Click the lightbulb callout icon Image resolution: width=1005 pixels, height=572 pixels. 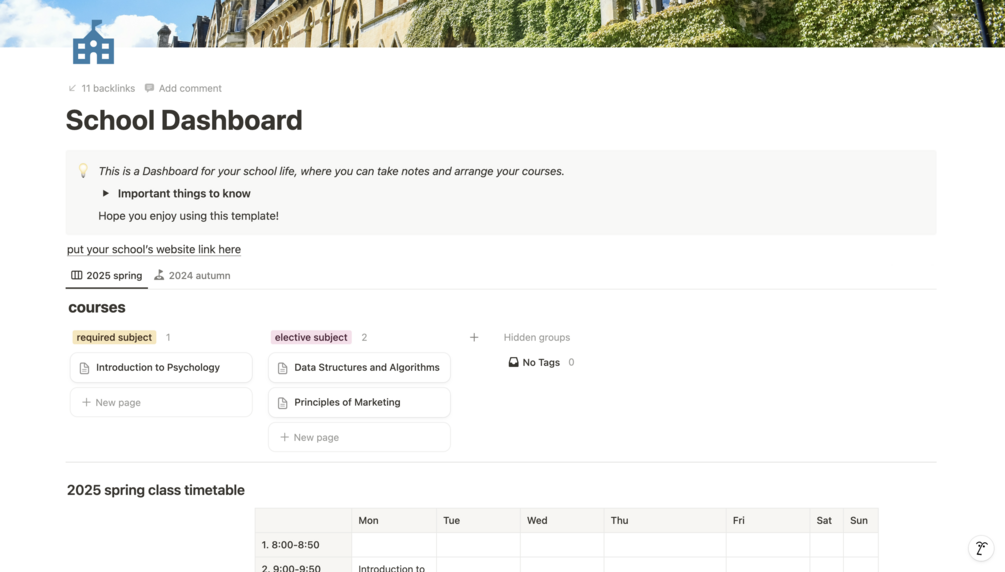click(83, 171)
